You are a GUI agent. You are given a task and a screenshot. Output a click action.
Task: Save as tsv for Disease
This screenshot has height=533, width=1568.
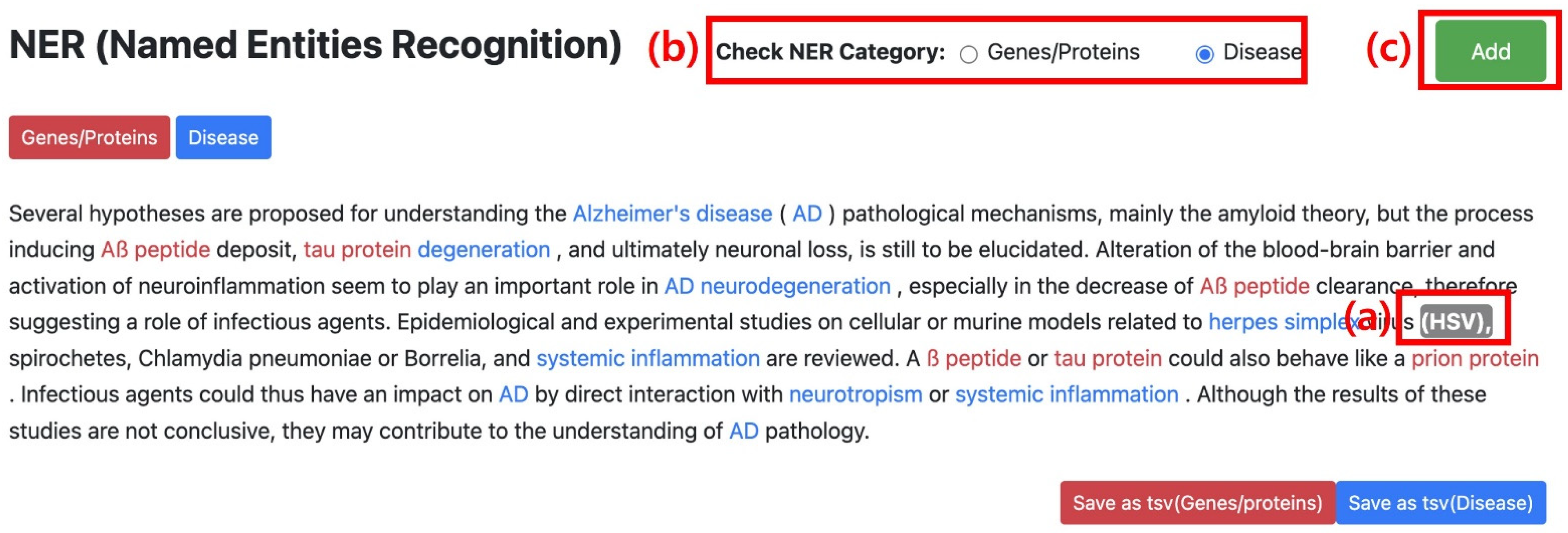(1440, 502)
